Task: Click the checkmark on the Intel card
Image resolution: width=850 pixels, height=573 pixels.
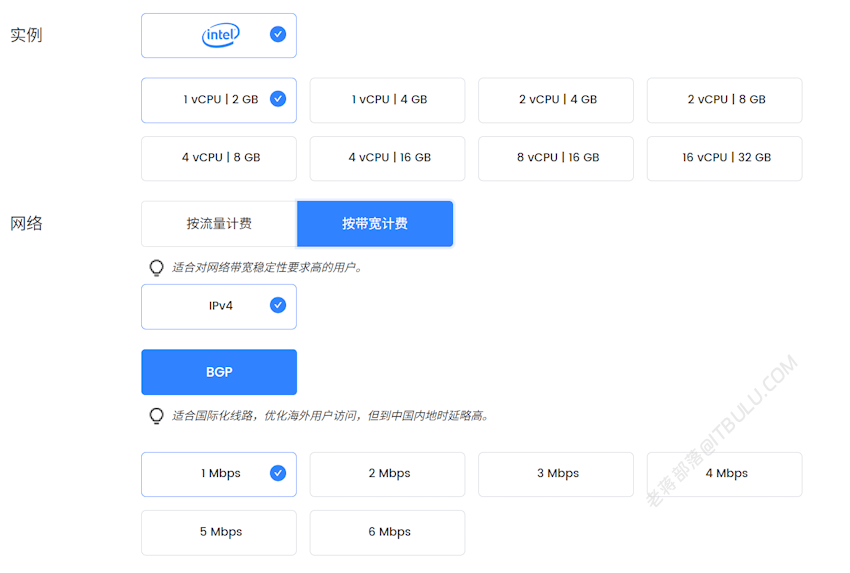Action: [278, 34]
